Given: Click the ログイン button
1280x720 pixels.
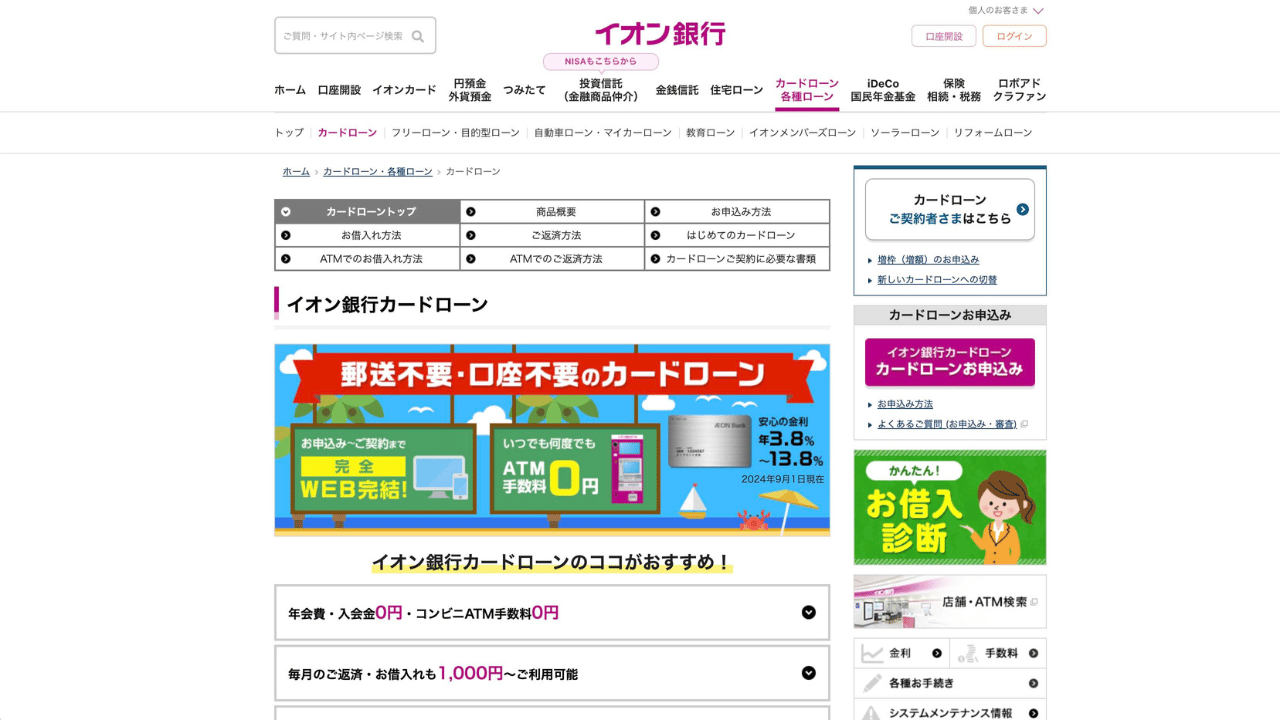Looking at the screenshot, I should (x=1015, y=36).
